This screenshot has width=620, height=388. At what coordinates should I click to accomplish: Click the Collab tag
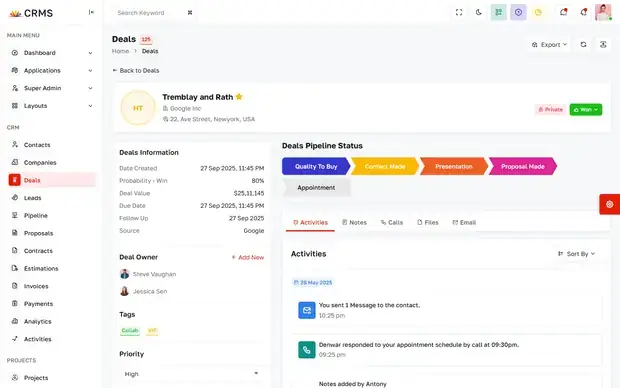point(130,331)
